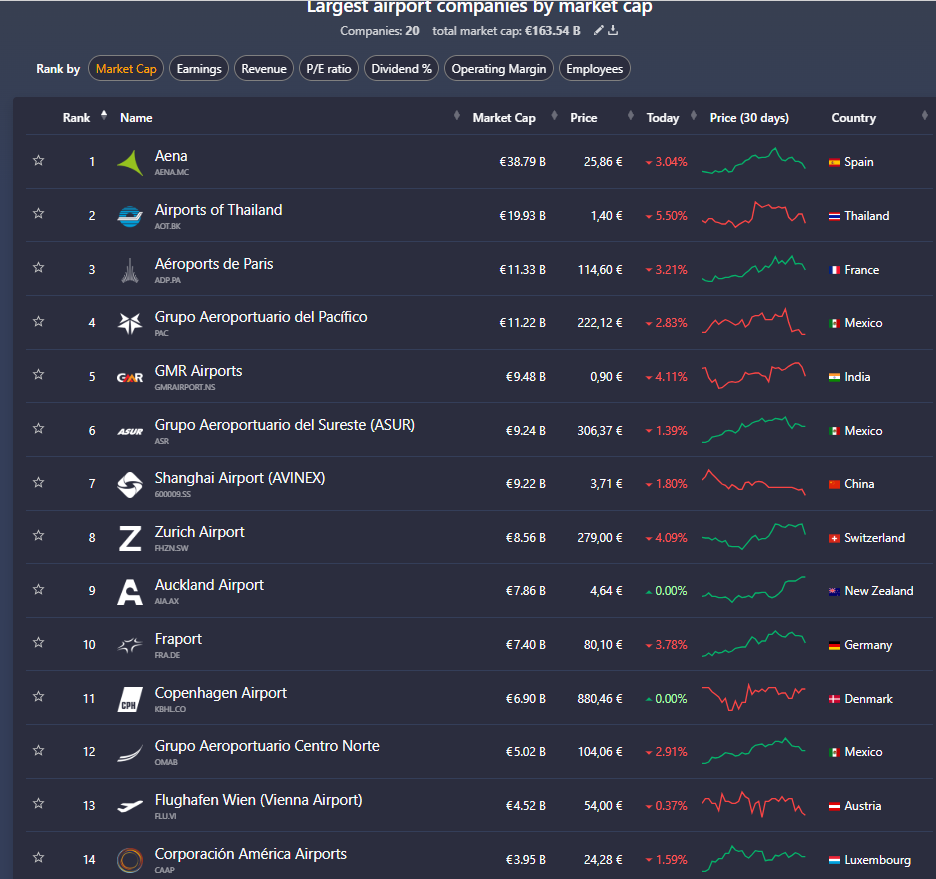Viewport: 936px width, 879px height.
Task: Open the Grupo Aeroportuario Centro Norte logo
Action: coord(130,753)
